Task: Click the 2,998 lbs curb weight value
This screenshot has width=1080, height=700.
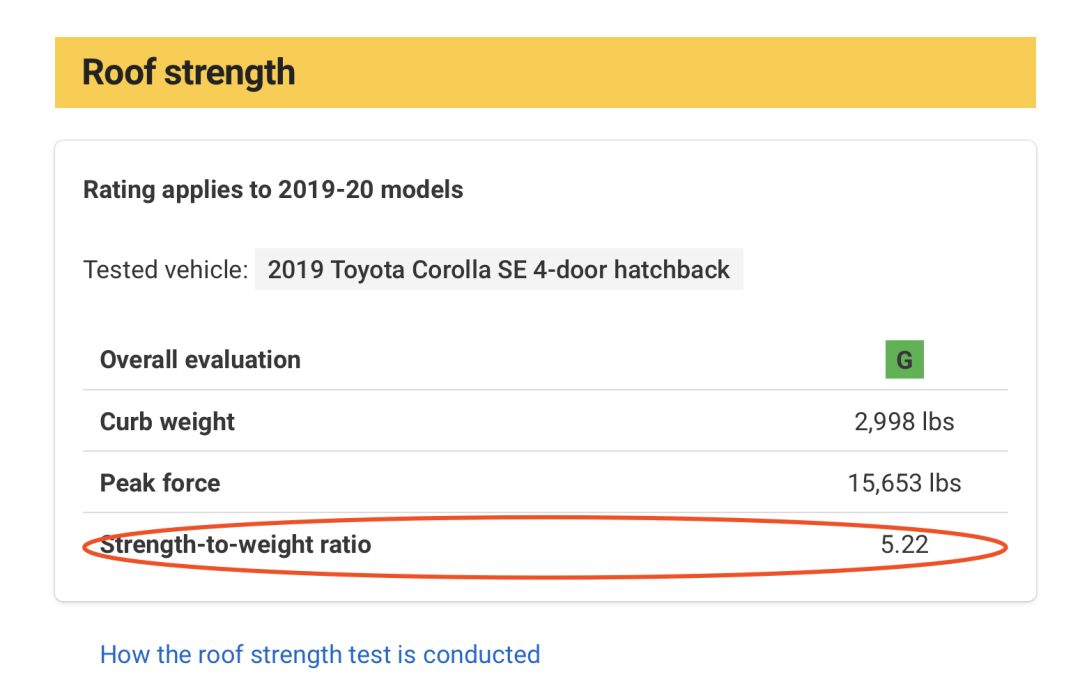Action: [904, 422]
